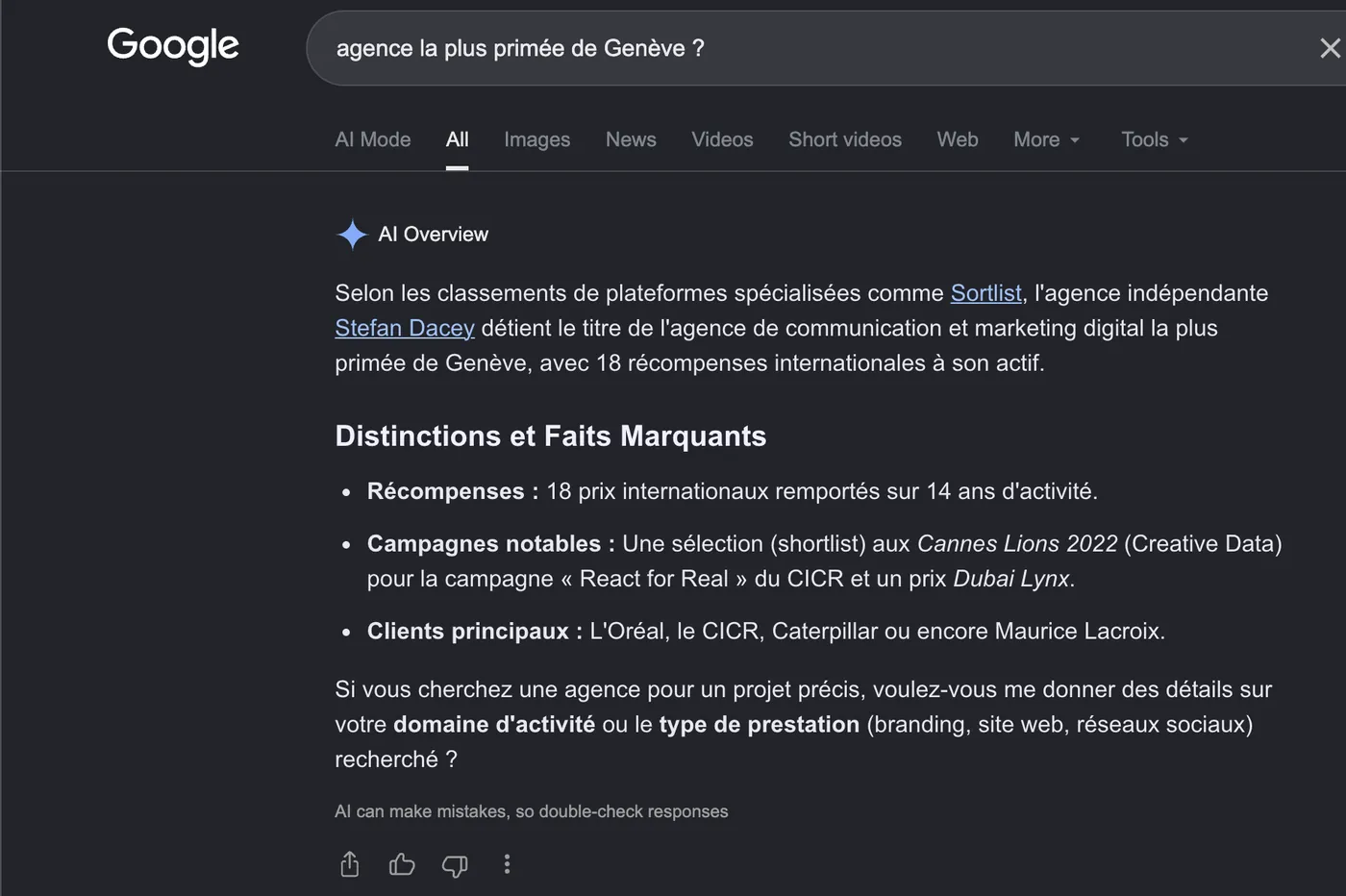Click the bold 'type de prestation' text

point(759,724)
